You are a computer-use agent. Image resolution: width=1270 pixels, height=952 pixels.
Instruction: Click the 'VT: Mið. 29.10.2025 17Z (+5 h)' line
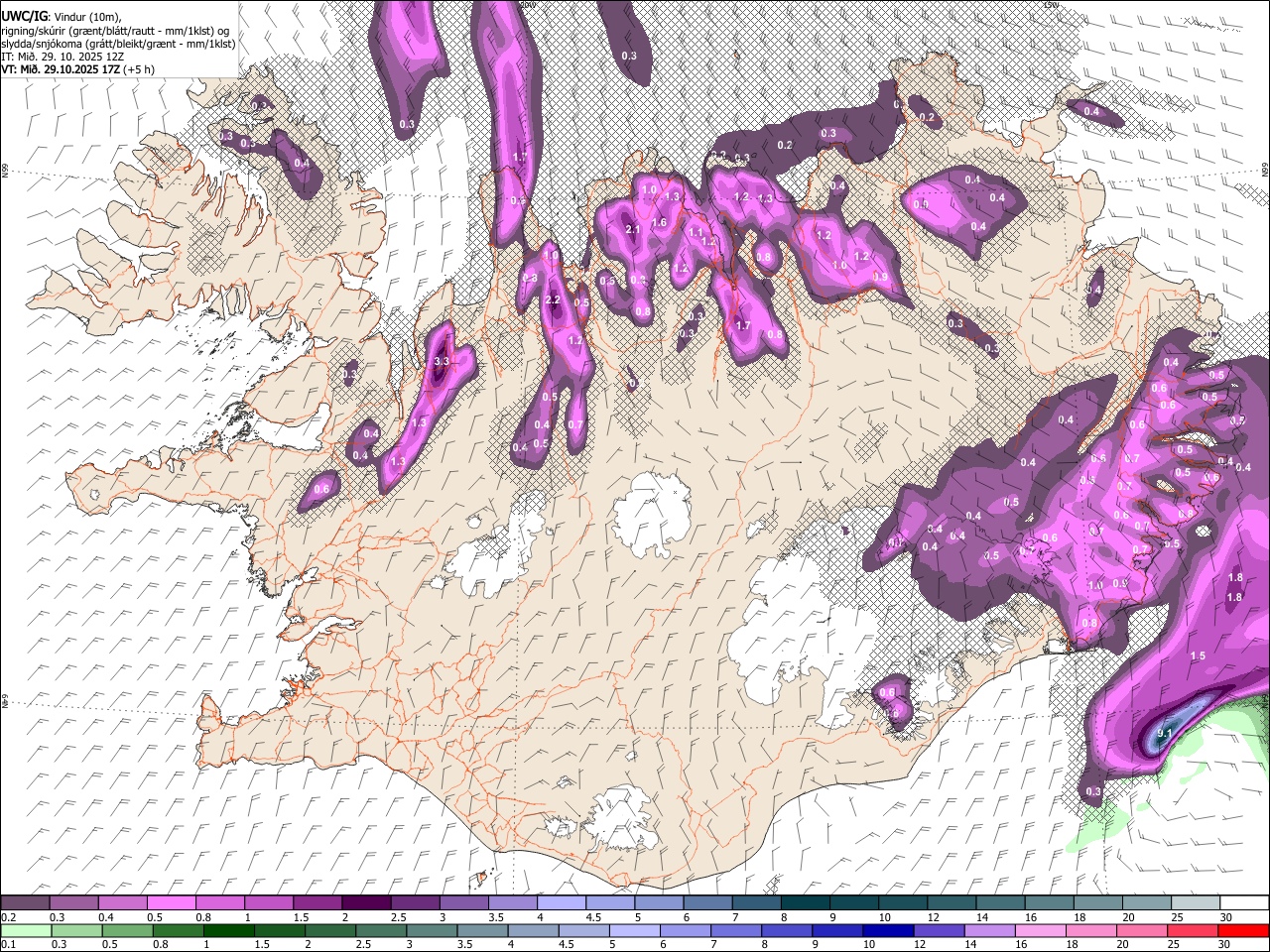[x=77, y=69]
